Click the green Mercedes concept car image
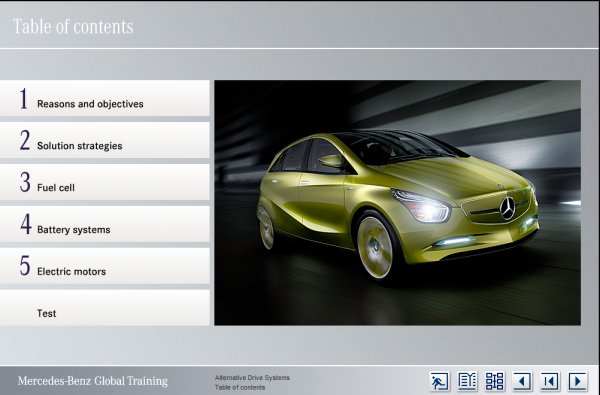 (398, 202)
